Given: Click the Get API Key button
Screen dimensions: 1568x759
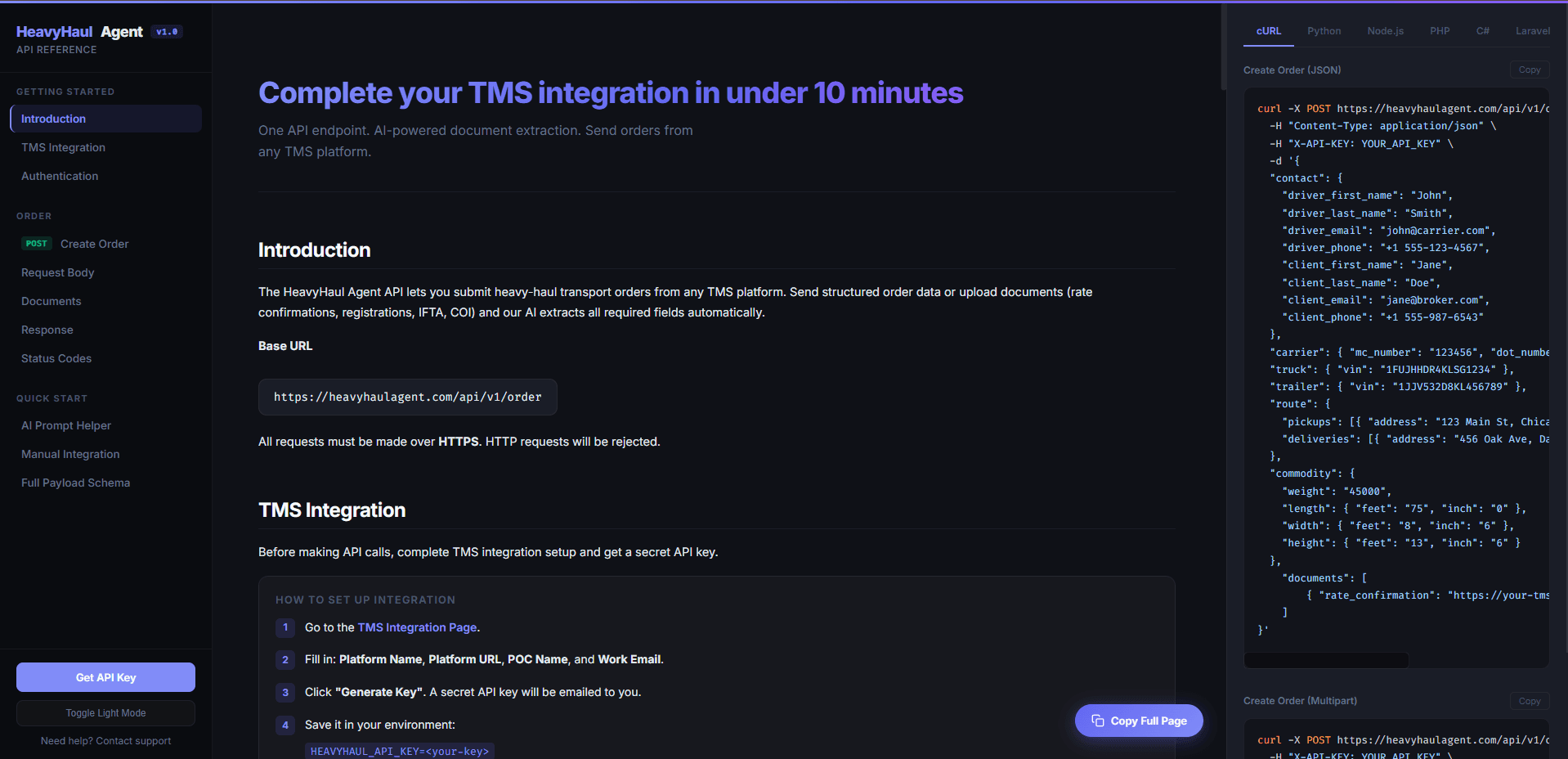Looking at the screenshot, I should (105, 677).
